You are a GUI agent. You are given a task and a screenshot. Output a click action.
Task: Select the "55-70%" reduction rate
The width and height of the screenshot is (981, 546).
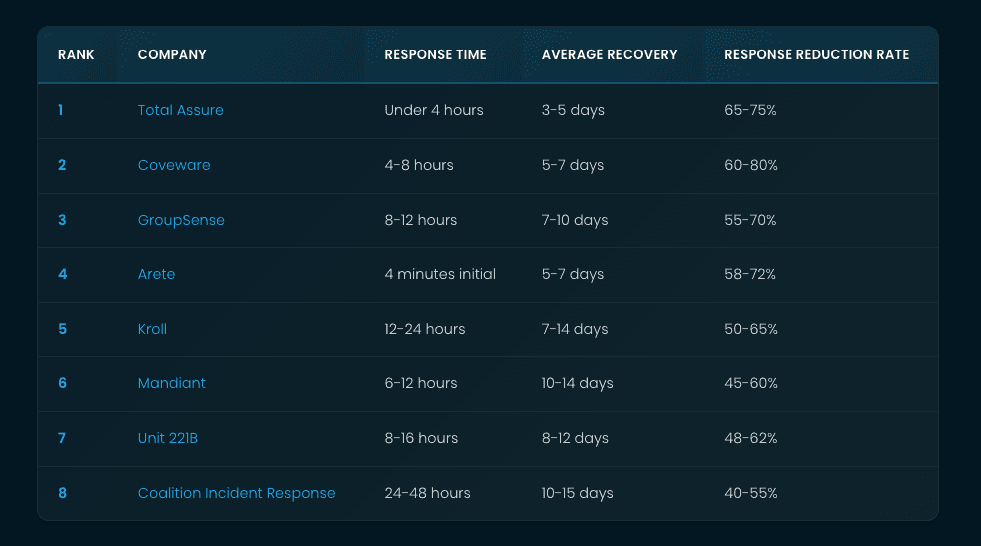point(750,220)
